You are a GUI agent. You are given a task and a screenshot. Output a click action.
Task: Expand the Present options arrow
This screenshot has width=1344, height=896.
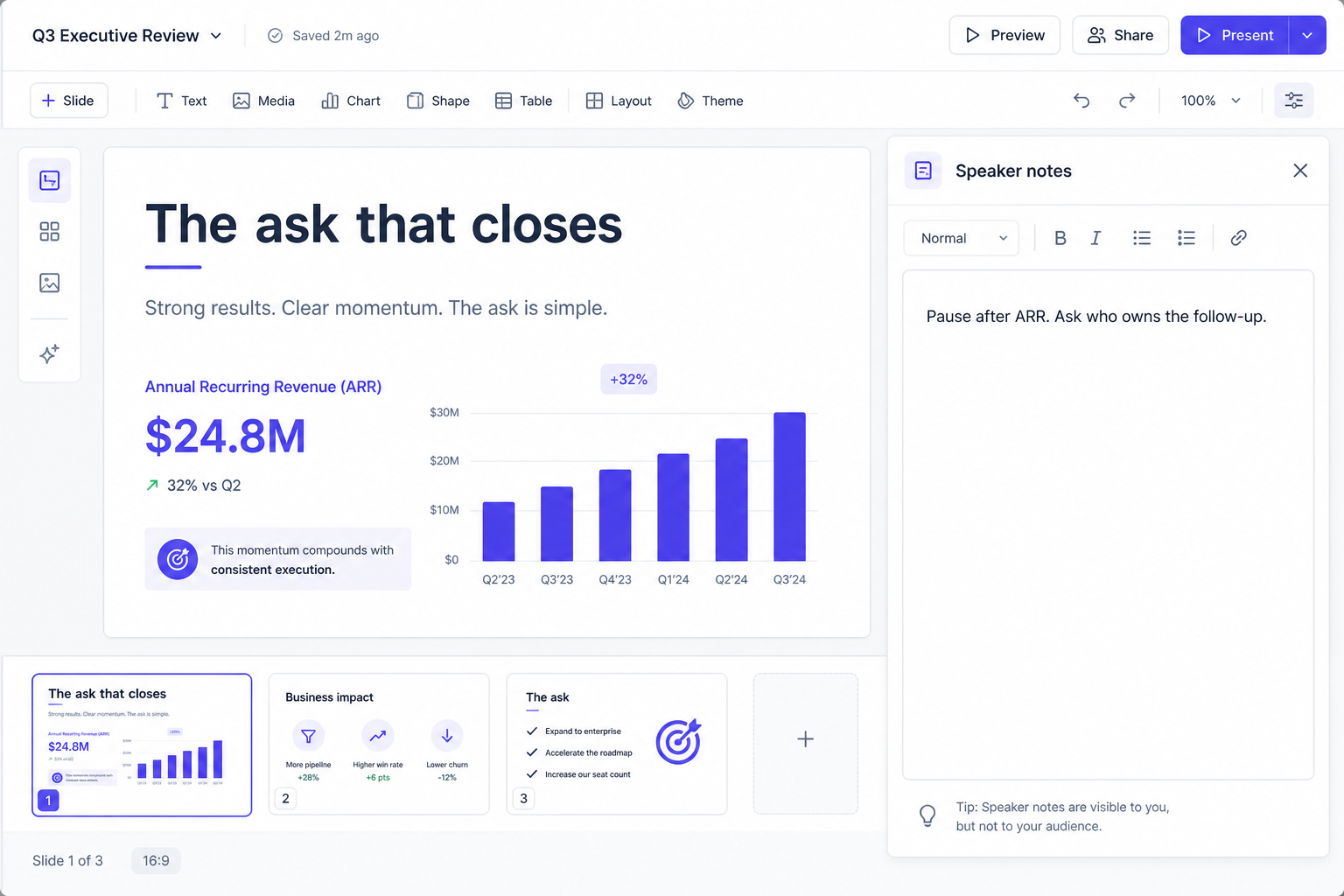1307,36
